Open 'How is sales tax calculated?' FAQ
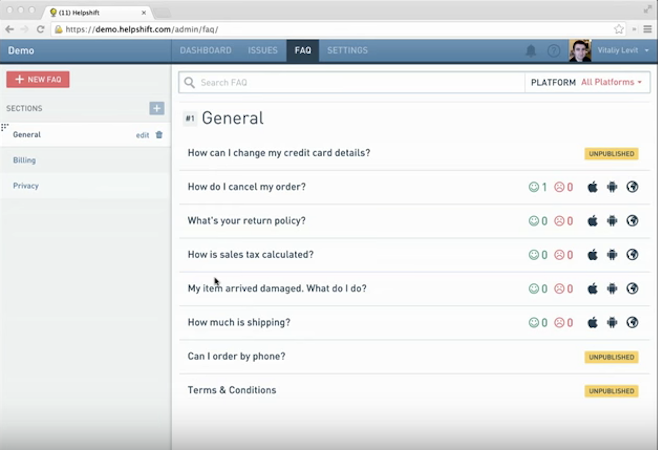This screenshot has height=450, width=658. pos(251,255)
